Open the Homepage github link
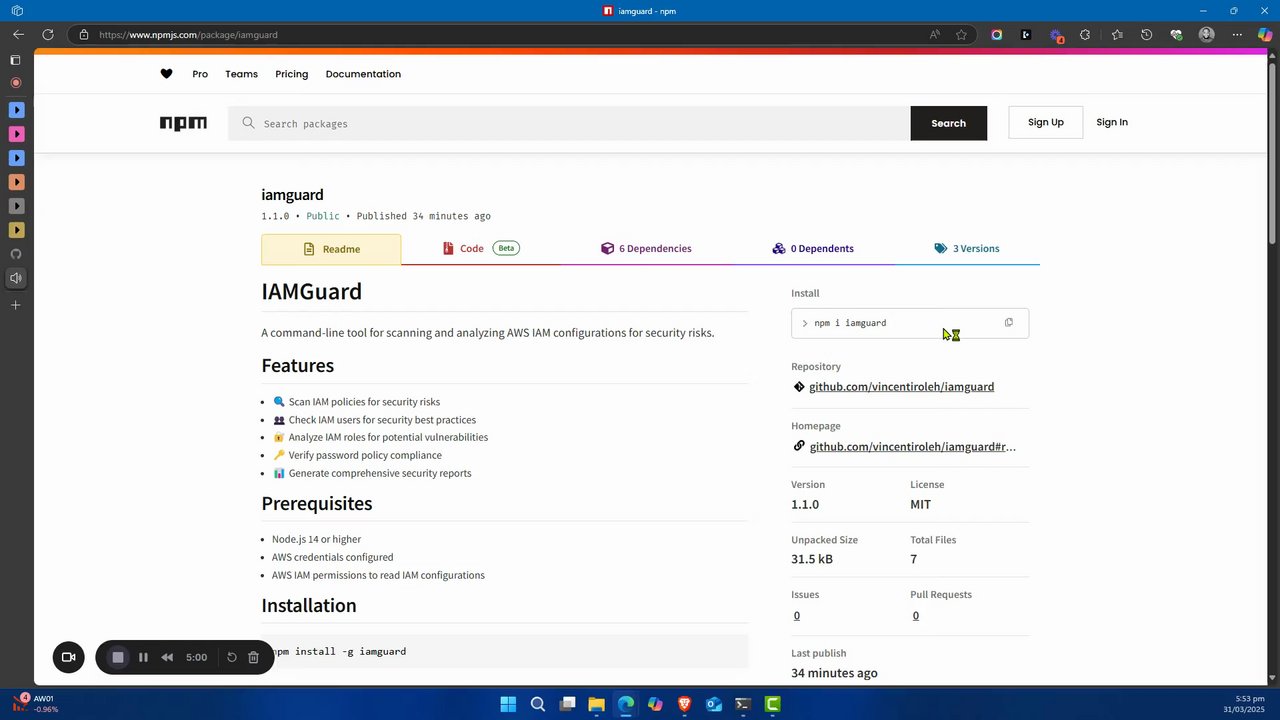This screenshot has width=1280, height=720. [x=912, y=447]
